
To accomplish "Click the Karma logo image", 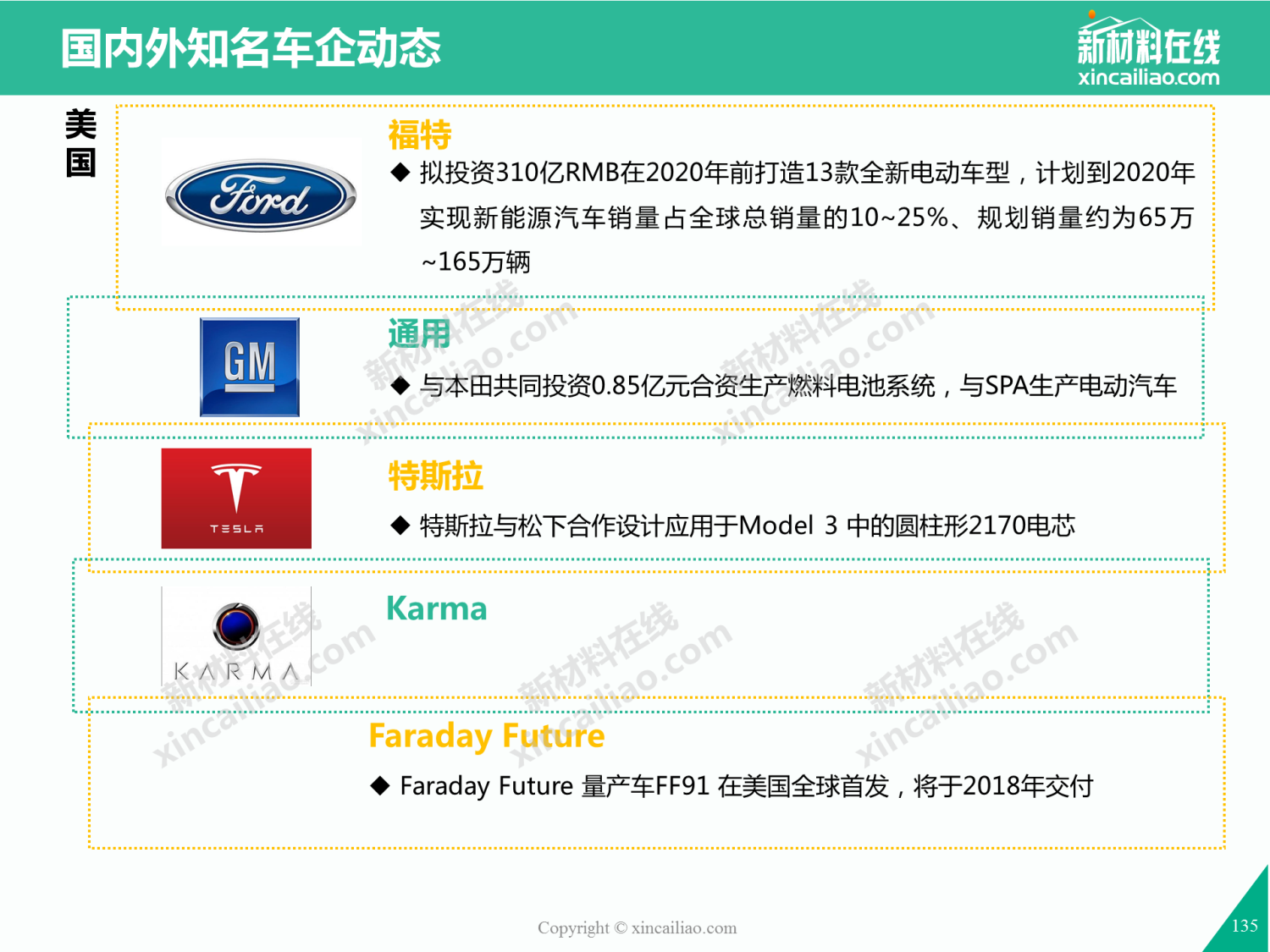I will pyautogui.click(x=236, y=636).
